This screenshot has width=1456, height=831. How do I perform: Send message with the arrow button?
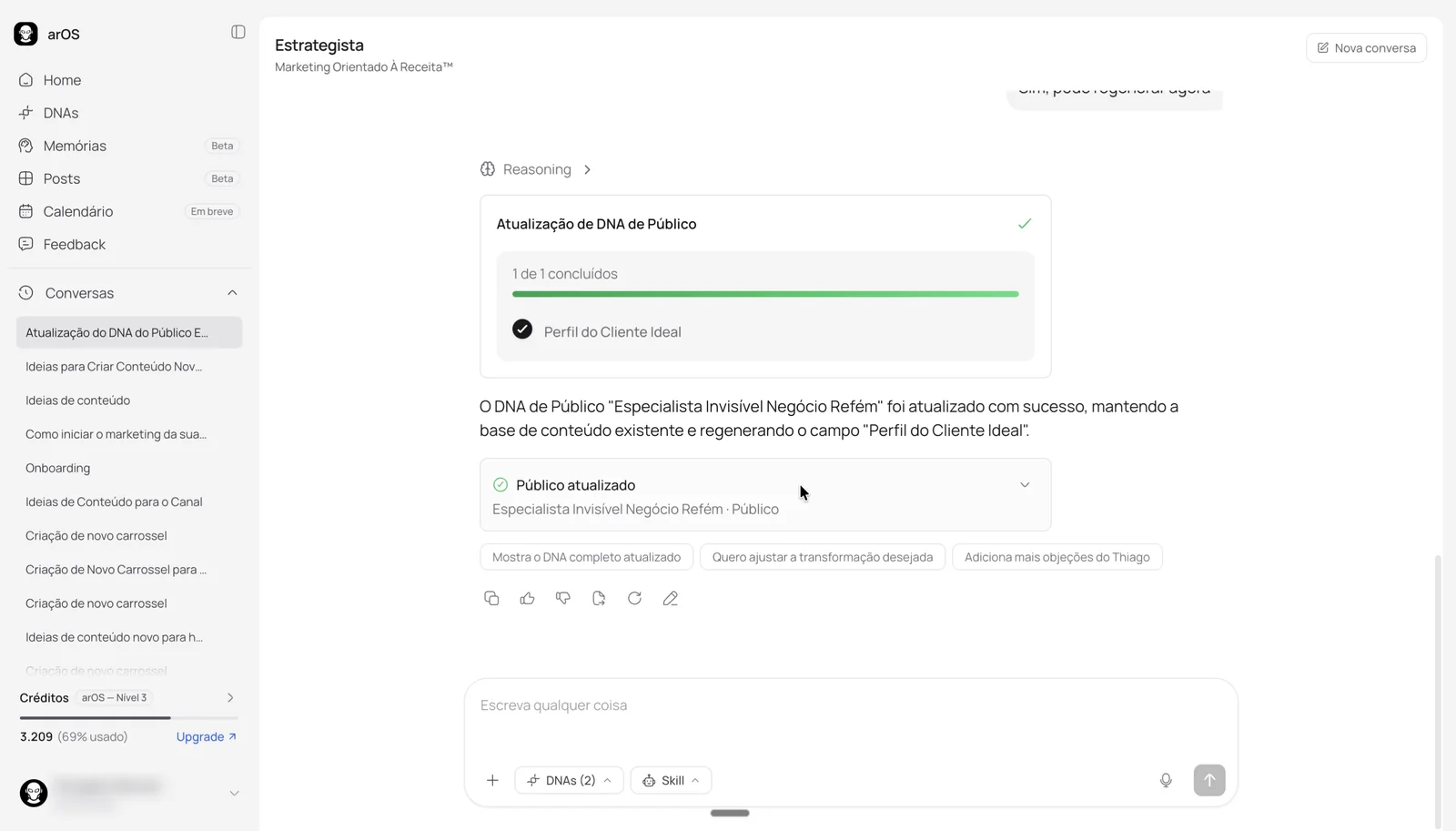1209,780
